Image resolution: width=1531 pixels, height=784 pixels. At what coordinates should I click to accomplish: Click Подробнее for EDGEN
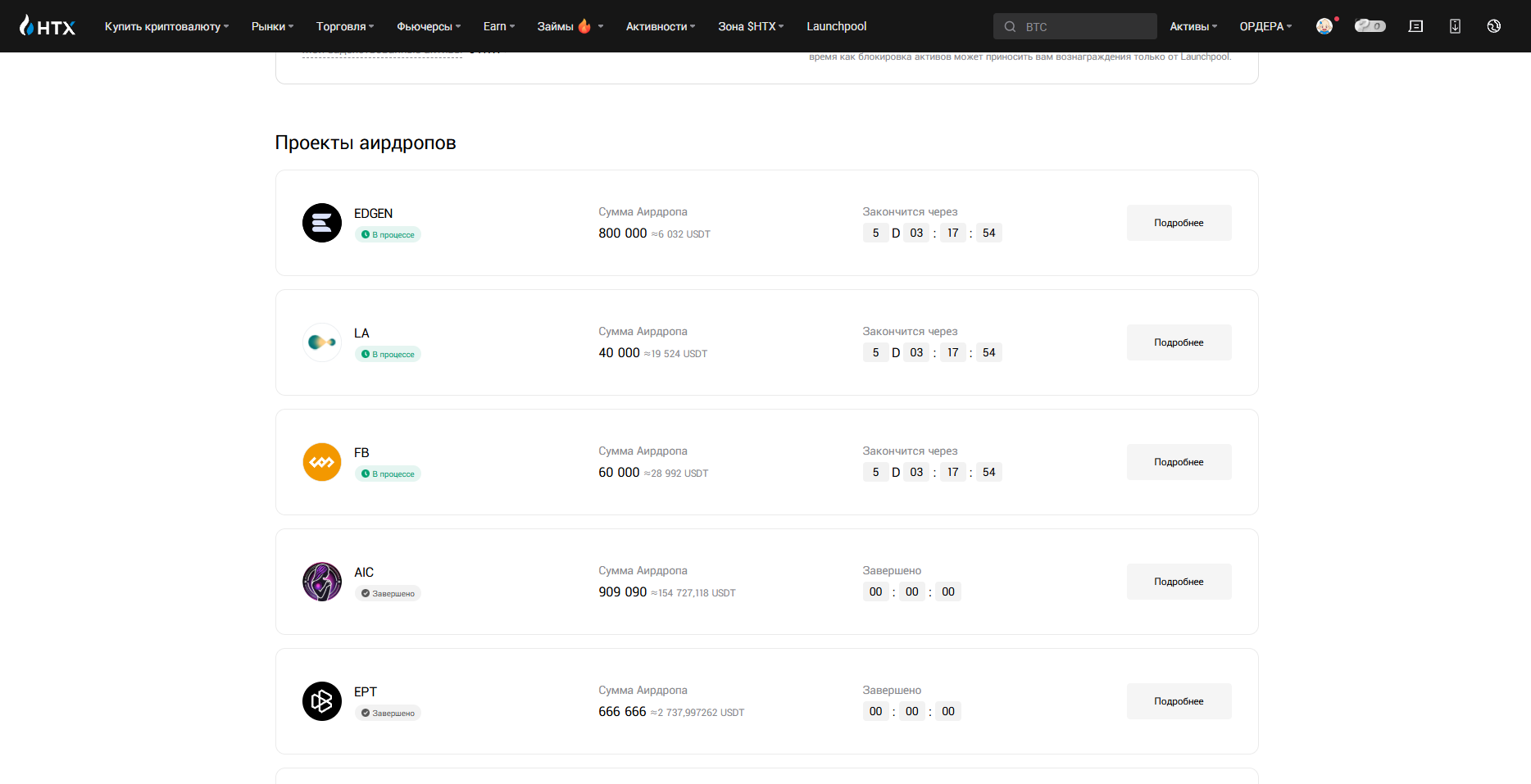[1179, 223]
